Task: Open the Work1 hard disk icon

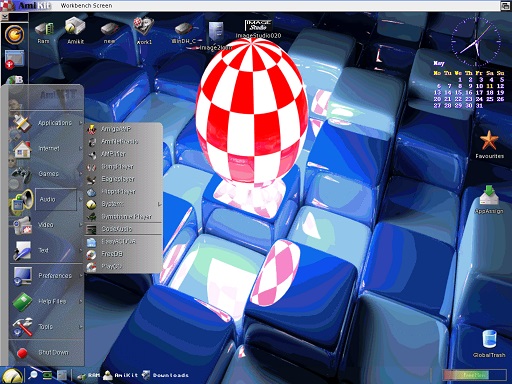Action: point(144,31)
